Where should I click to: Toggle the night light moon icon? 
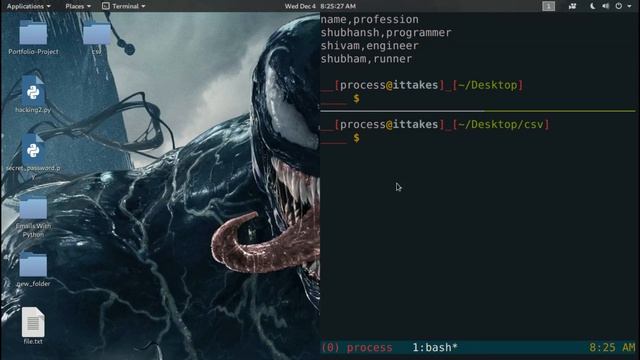click(x=592, y=6)
